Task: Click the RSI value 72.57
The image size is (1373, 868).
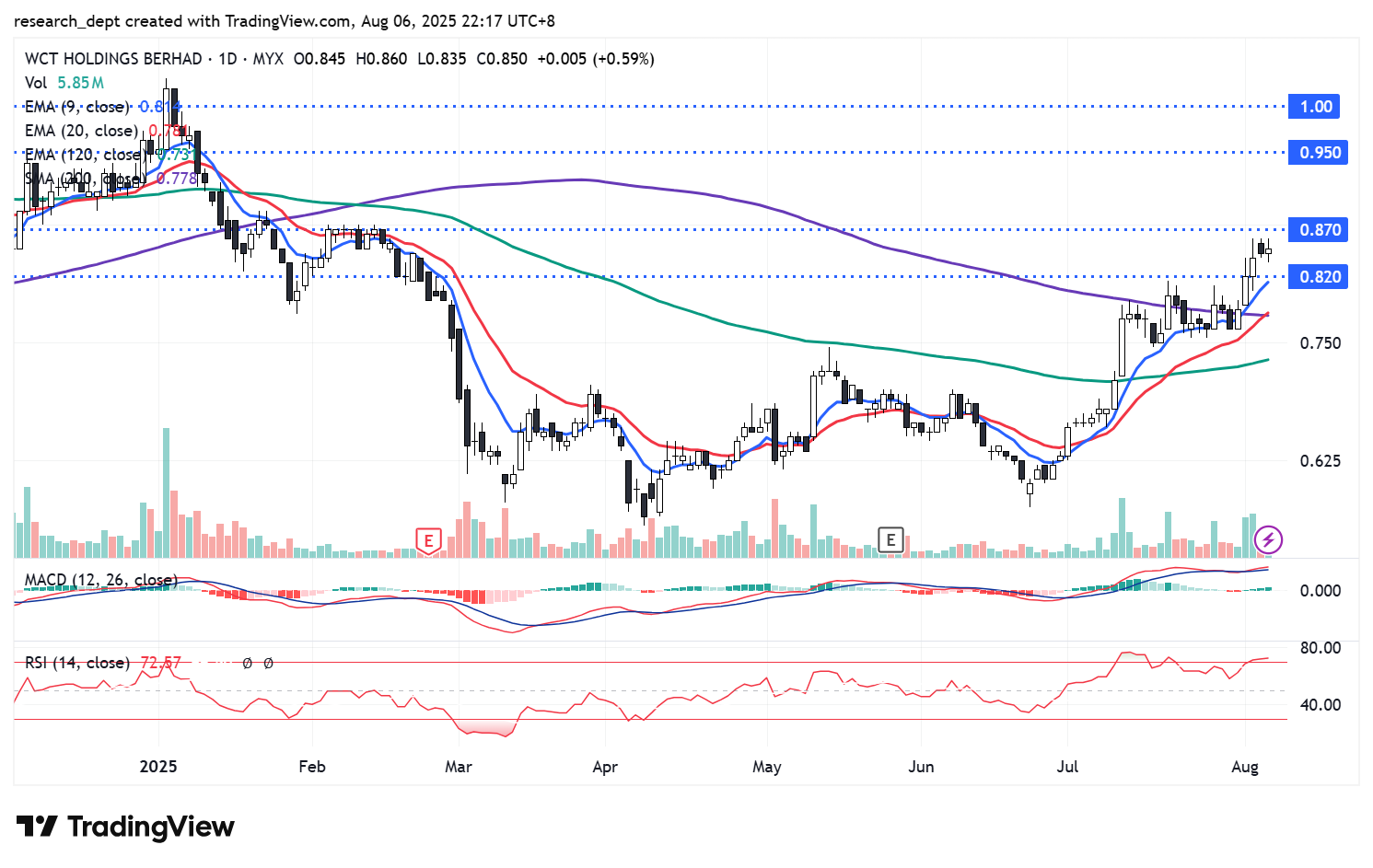Action: pyautogui.click(x=161, y=663)
